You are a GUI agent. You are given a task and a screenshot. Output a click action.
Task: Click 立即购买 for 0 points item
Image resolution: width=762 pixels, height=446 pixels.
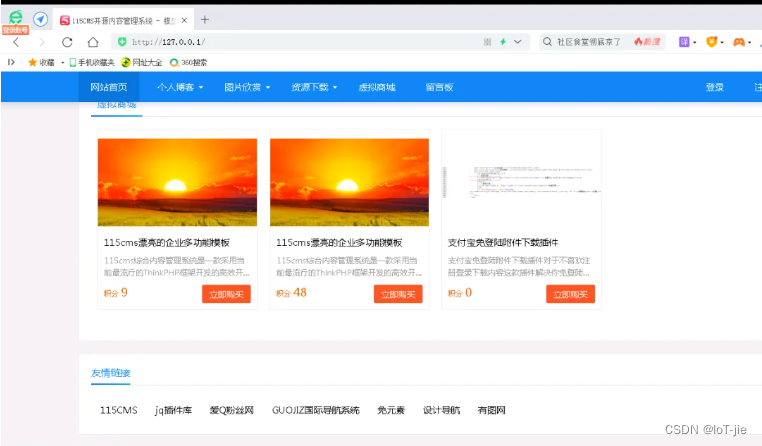pos(571,294)
